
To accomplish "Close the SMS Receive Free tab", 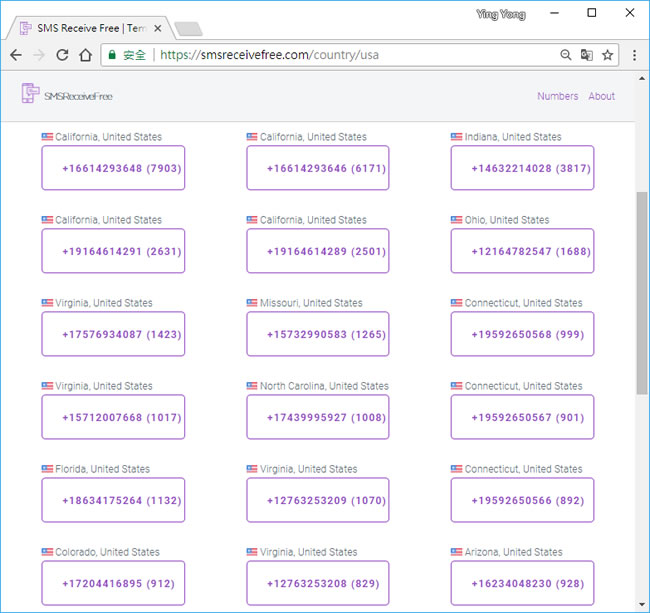I will click(x=158, y=28).
